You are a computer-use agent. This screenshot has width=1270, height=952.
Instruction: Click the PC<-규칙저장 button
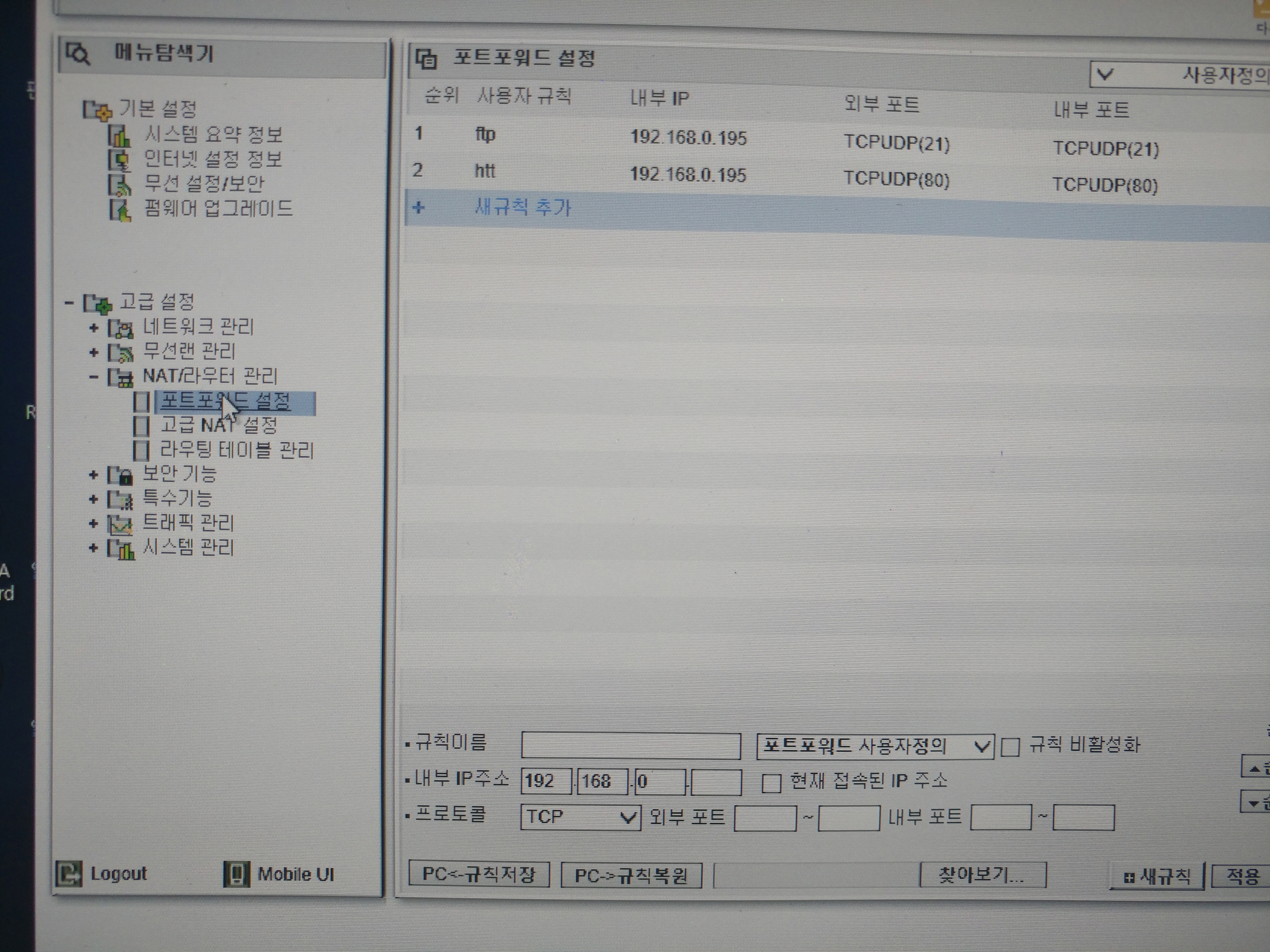tap(479, 874)
